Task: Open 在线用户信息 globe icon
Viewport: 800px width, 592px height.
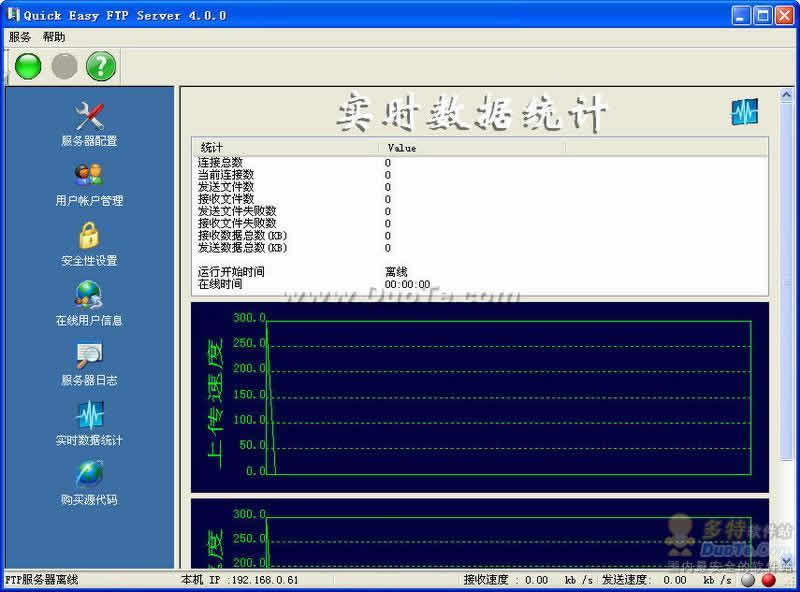Action: click(x=89, y=294)
